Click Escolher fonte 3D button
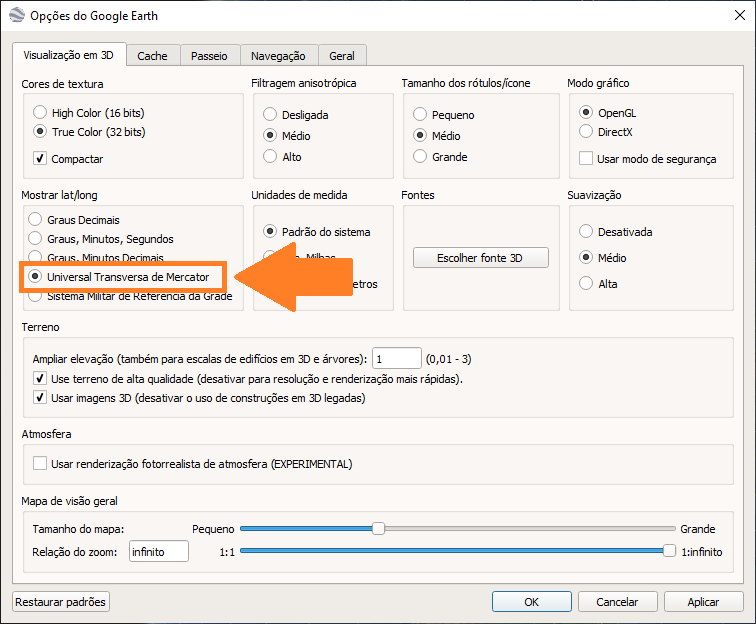Viewport: 756px width, 624px height. coord(481,258)
